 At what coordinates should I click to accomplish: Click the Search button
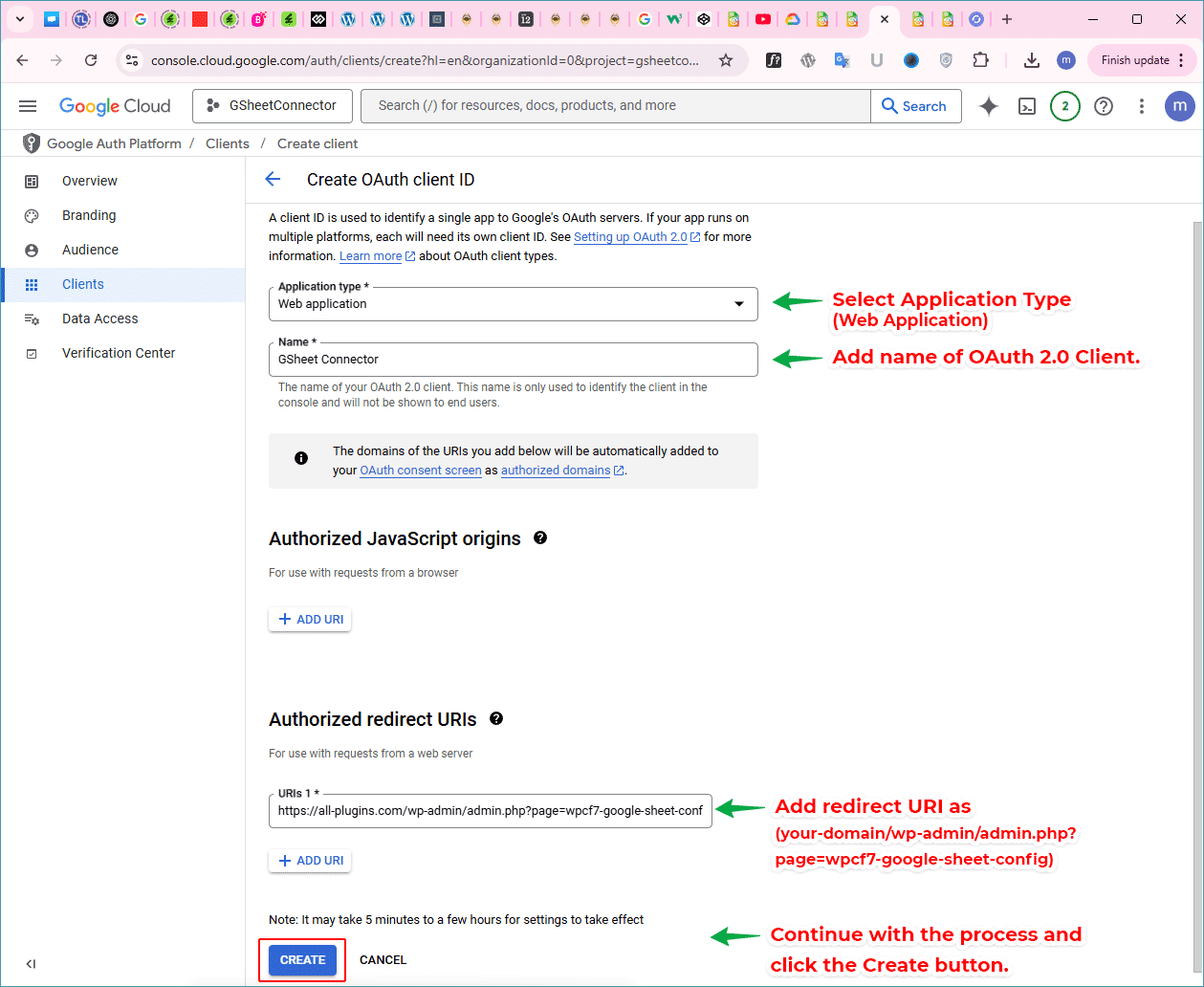915,106
